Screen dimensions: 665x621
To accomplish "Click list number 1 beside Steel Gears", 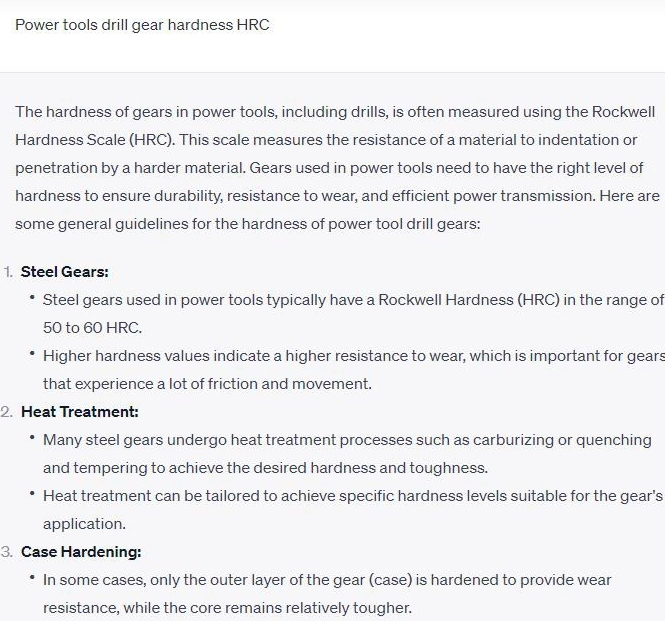I will tap(7, 271).
